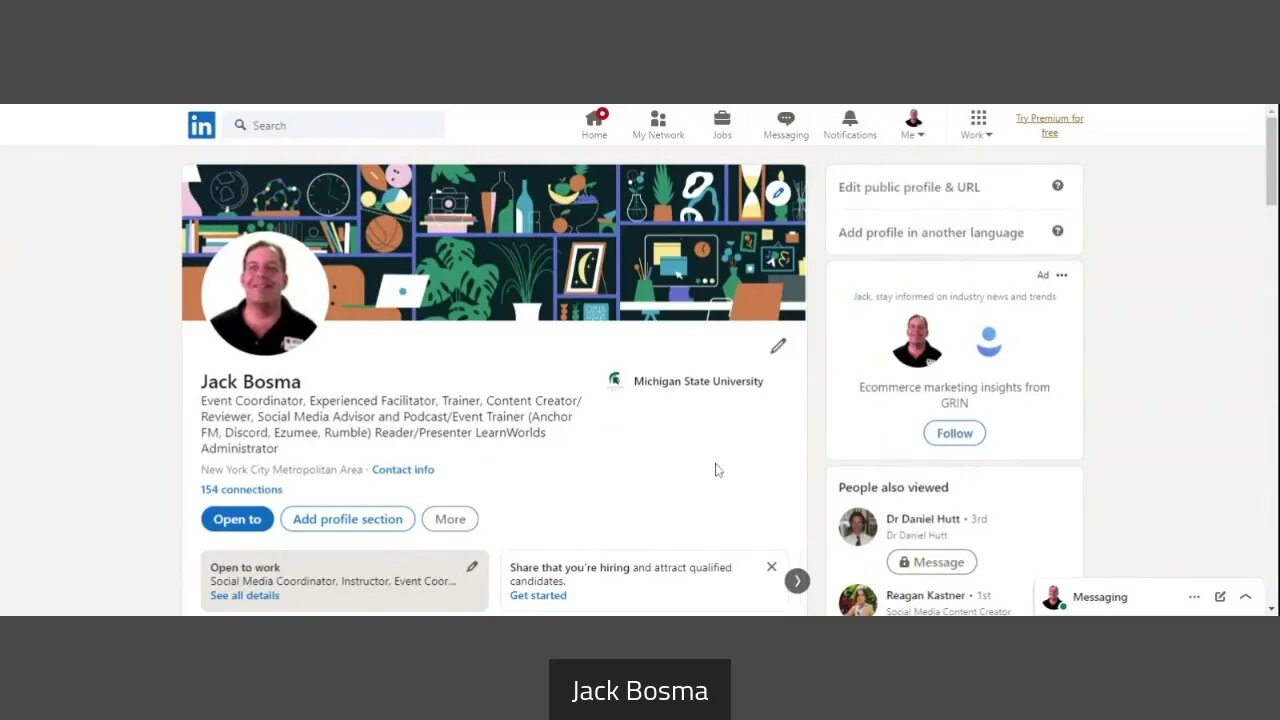The image size is (1280, 720).
Task: Click the Open to button
Action: pos(237,519)
